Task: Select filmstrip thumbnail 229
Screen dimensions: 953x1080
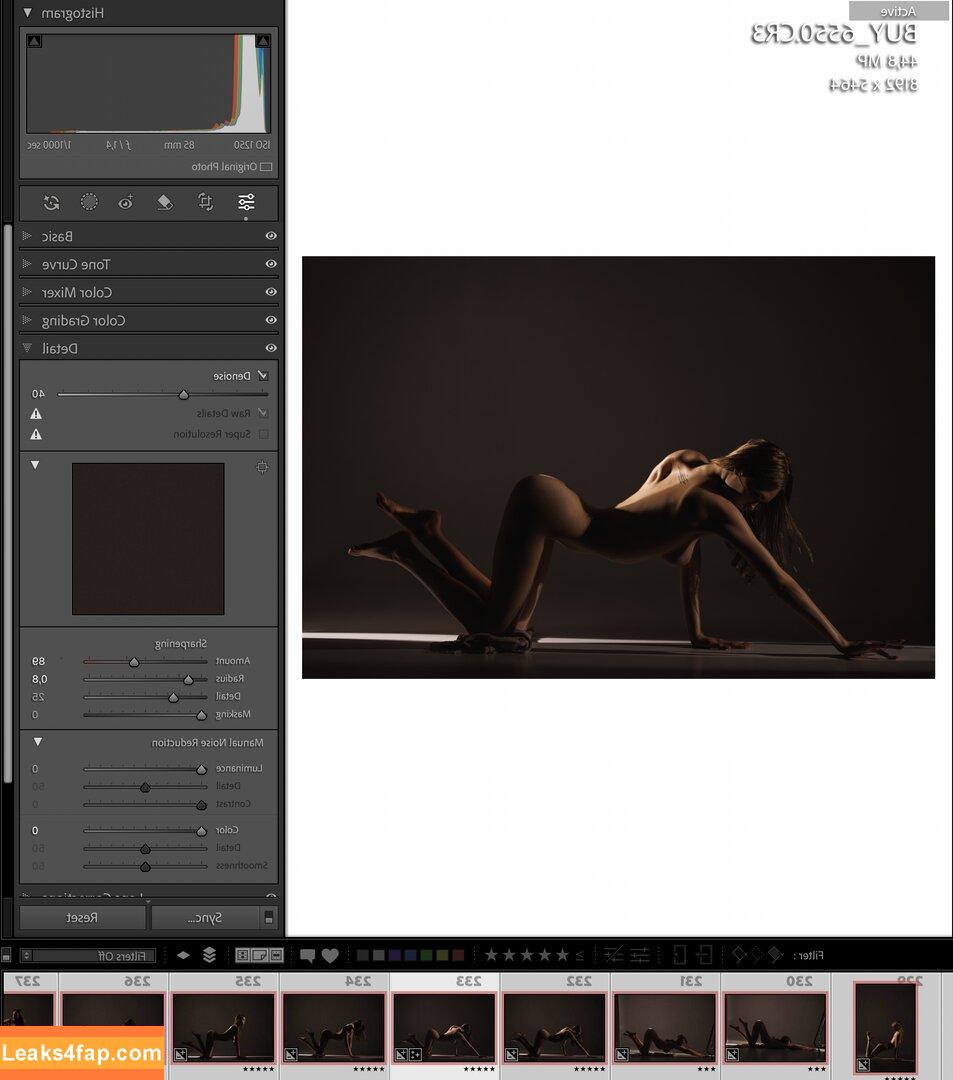Action: pyautogui.click(x=886, y=1028)
